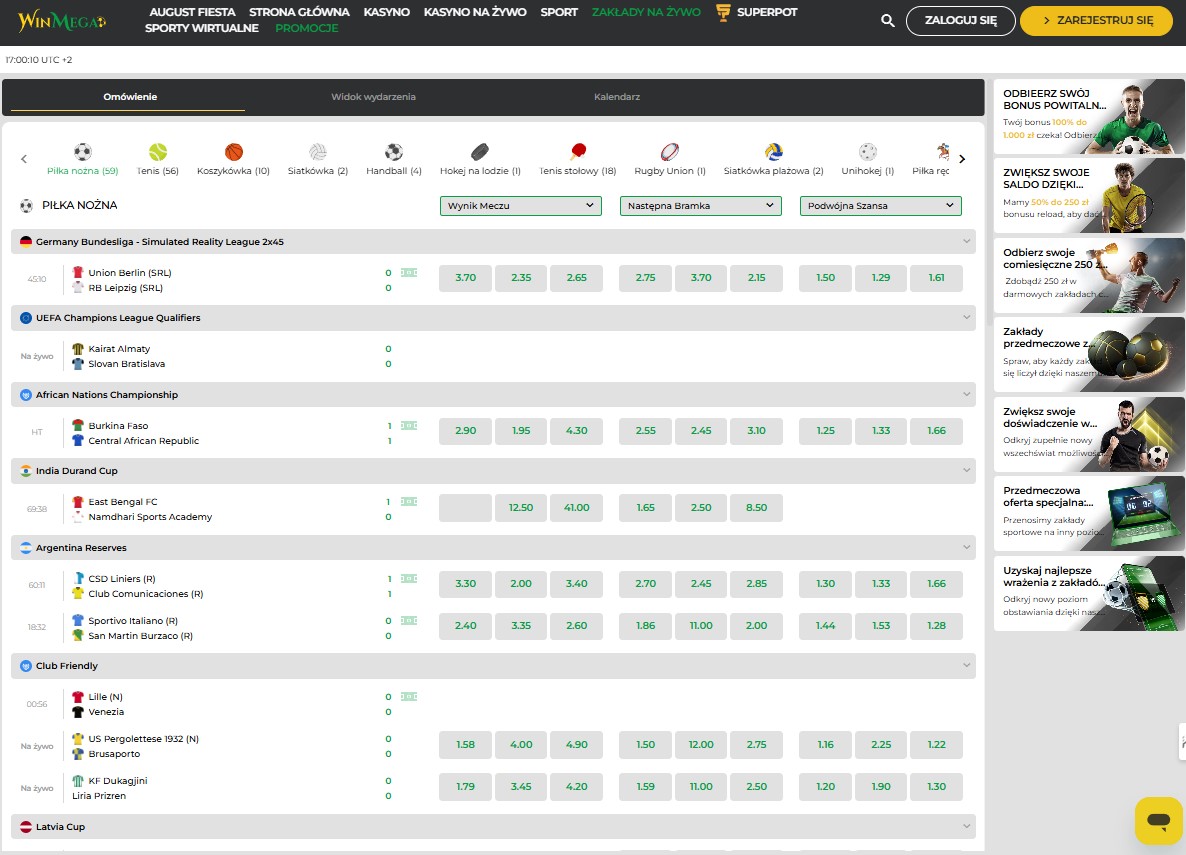
Task: Select the Tenis sport icon
Action: pyautogui.click(x=157, y=152)
